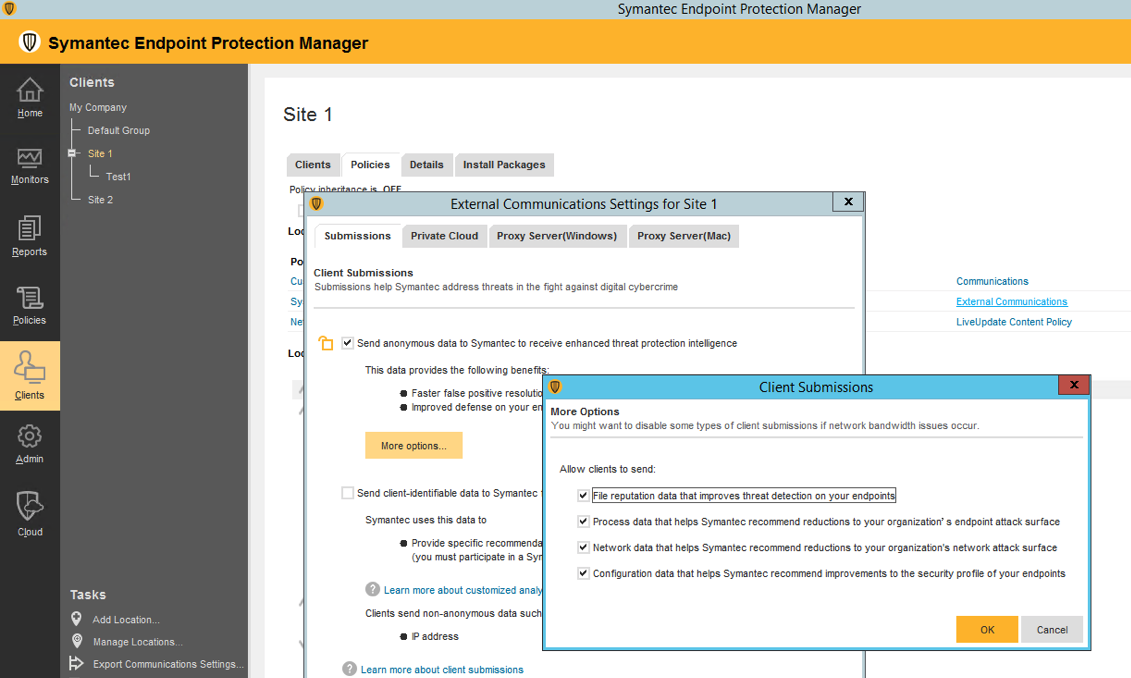Click OK in Client Submissions dialog

tap(986, 630)
